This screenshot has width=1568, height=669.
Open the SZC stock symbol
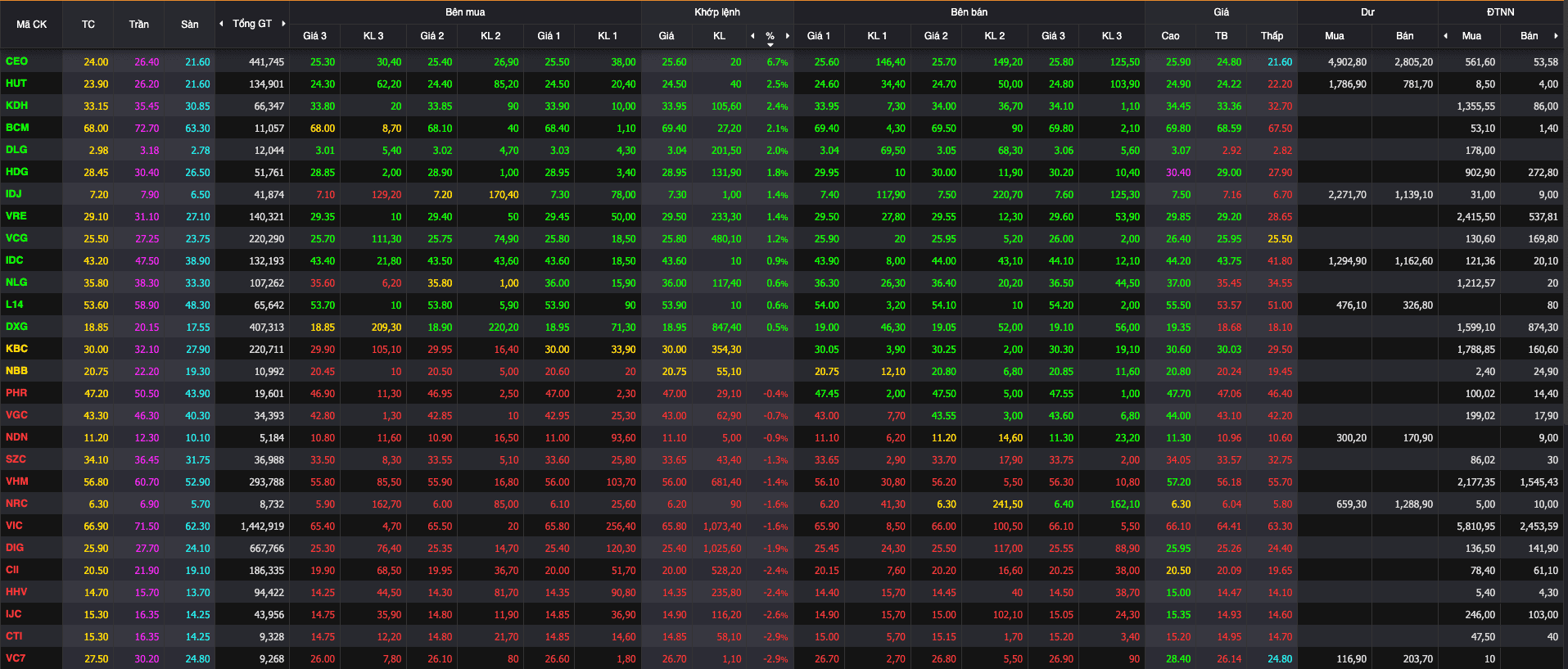[16, 459]
